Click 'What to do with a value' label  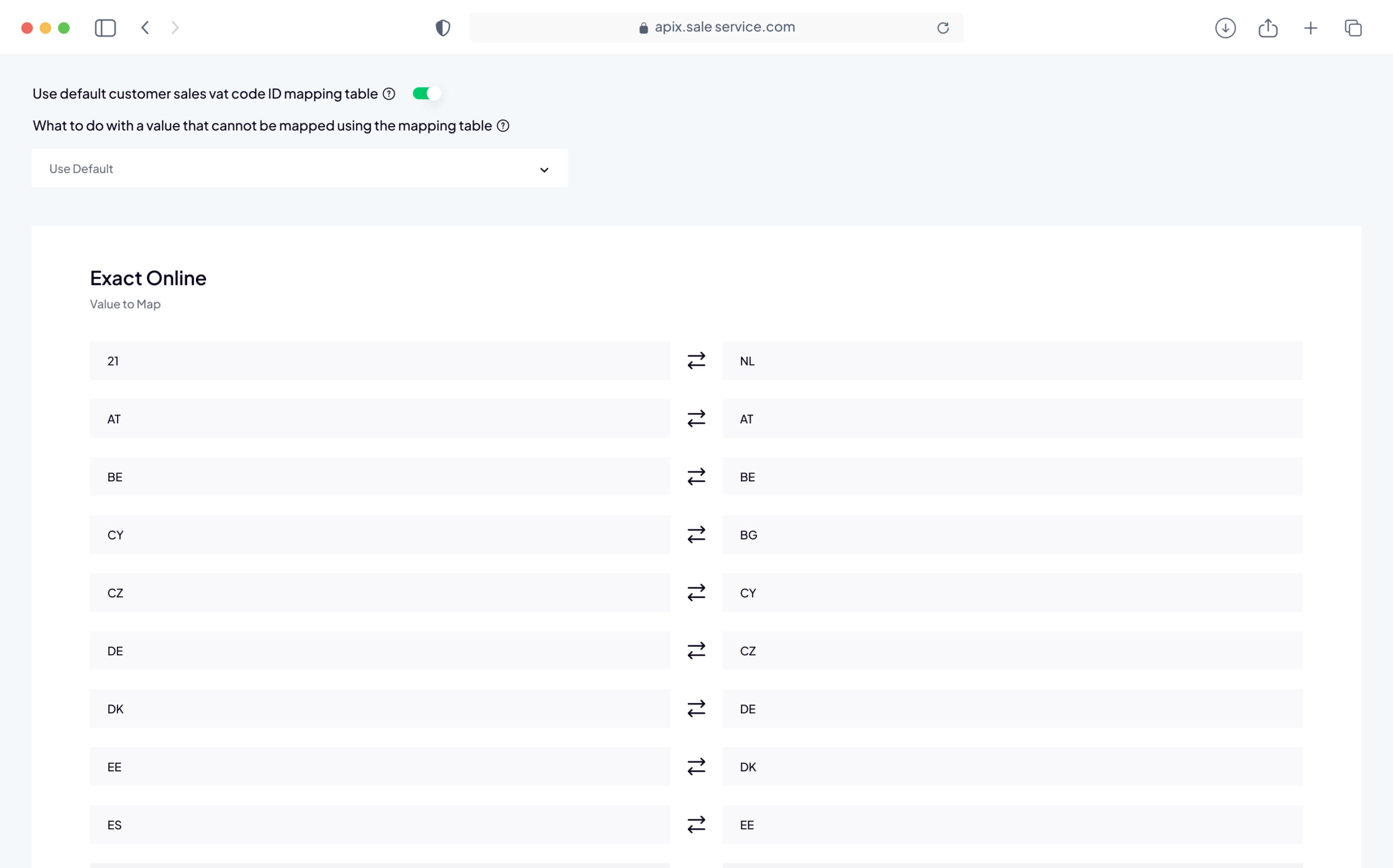coord(262,126)
